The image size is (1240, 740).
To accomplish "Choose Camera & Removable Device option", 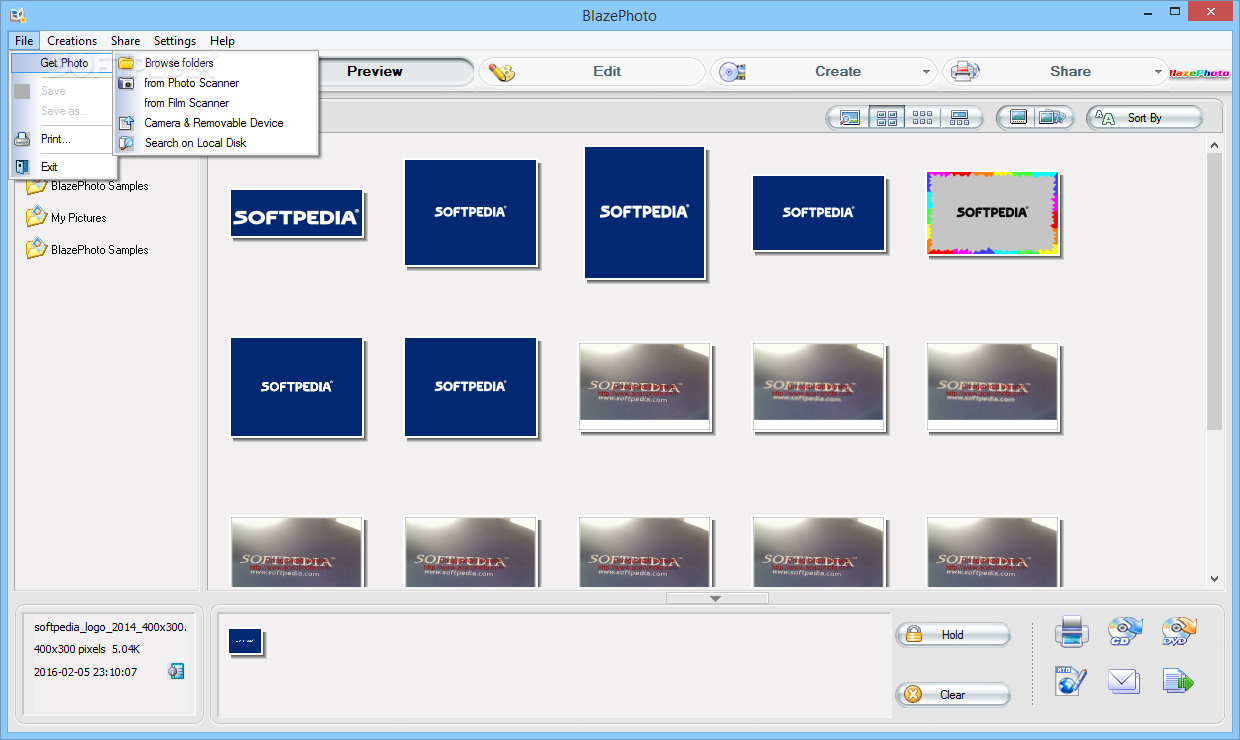I will pyautogui.click(x=216, y=123).
